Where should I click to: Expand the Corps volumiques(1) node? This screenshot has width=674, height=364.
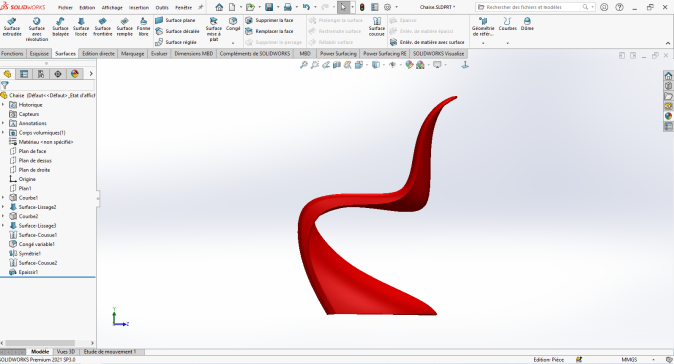3,133
